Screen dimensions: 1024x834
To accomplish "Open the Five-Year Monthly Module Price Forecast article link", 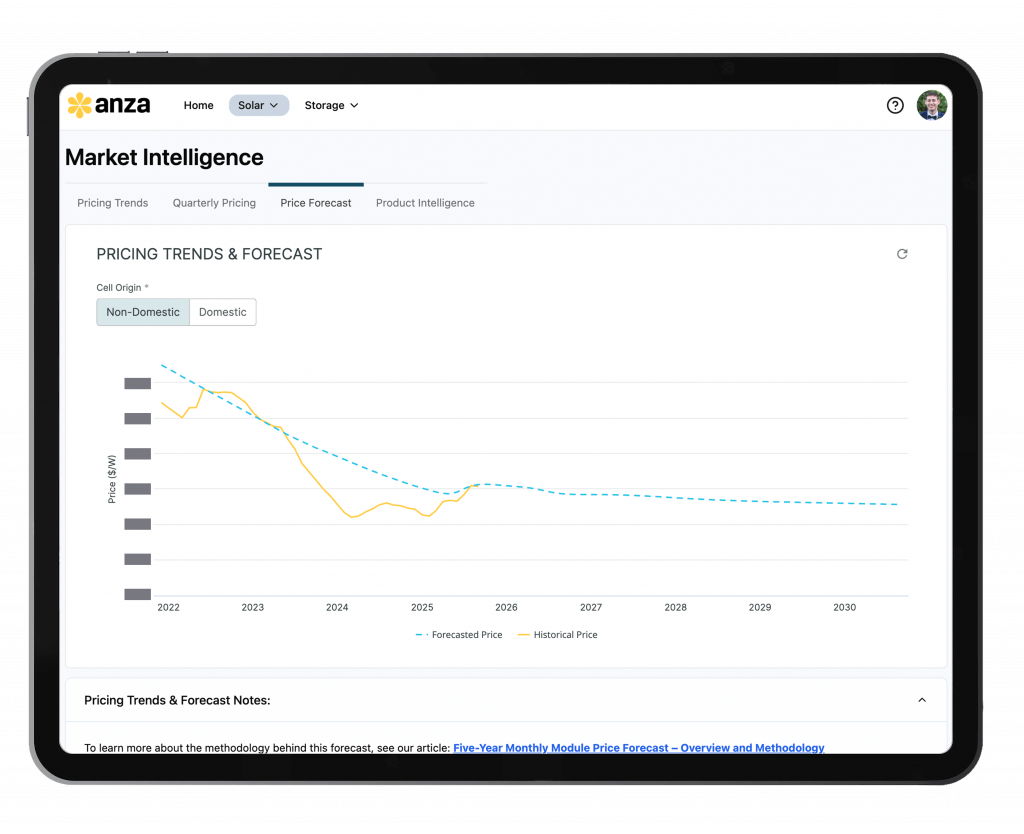I will [x=638, y=747].
